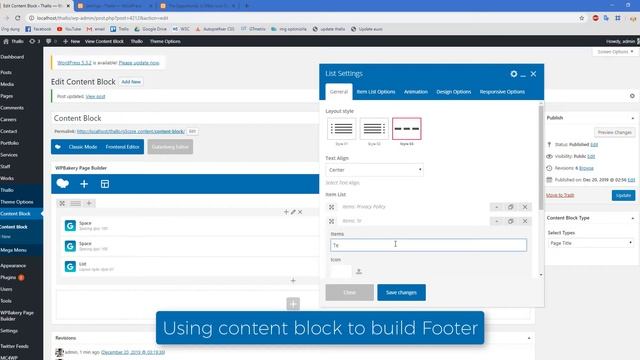This screenshot has height=360, width=640.
Task: Expand Screen Options dropdown
Action: (615, 52)
